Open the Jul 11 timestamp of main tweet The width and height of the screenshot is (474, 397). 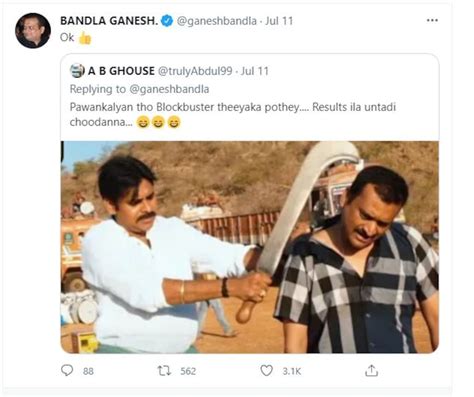pos(279,21)
